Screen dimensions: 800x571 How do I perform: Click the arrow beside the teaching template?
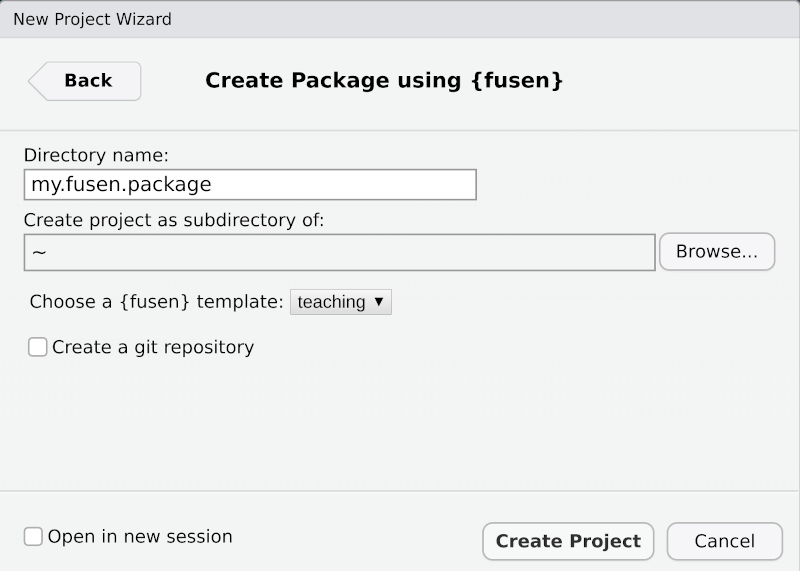pyautogui.click(x=378, y=302)
